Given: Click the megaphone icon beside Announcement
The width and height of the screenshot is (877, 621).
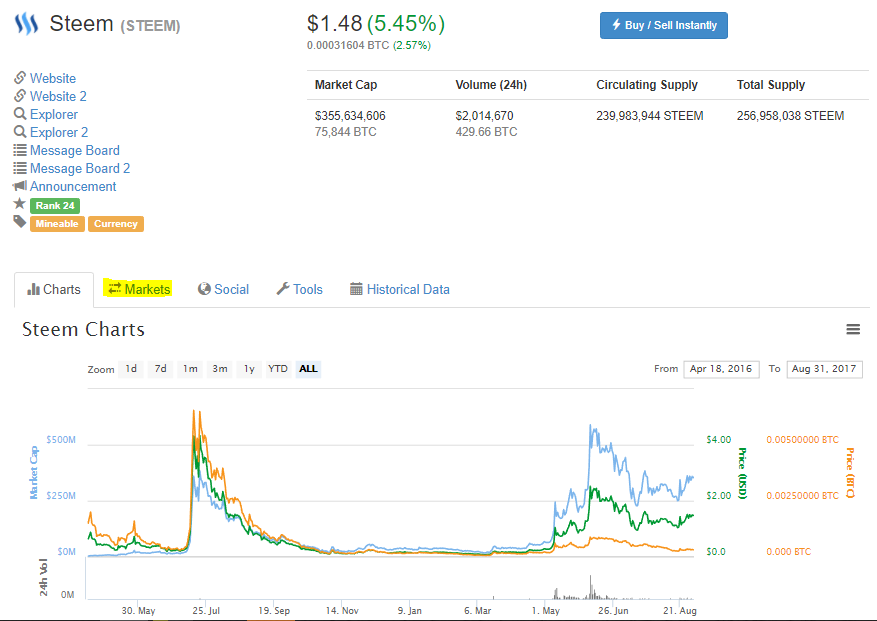Looking at the screenshot, I should [20, 186].
